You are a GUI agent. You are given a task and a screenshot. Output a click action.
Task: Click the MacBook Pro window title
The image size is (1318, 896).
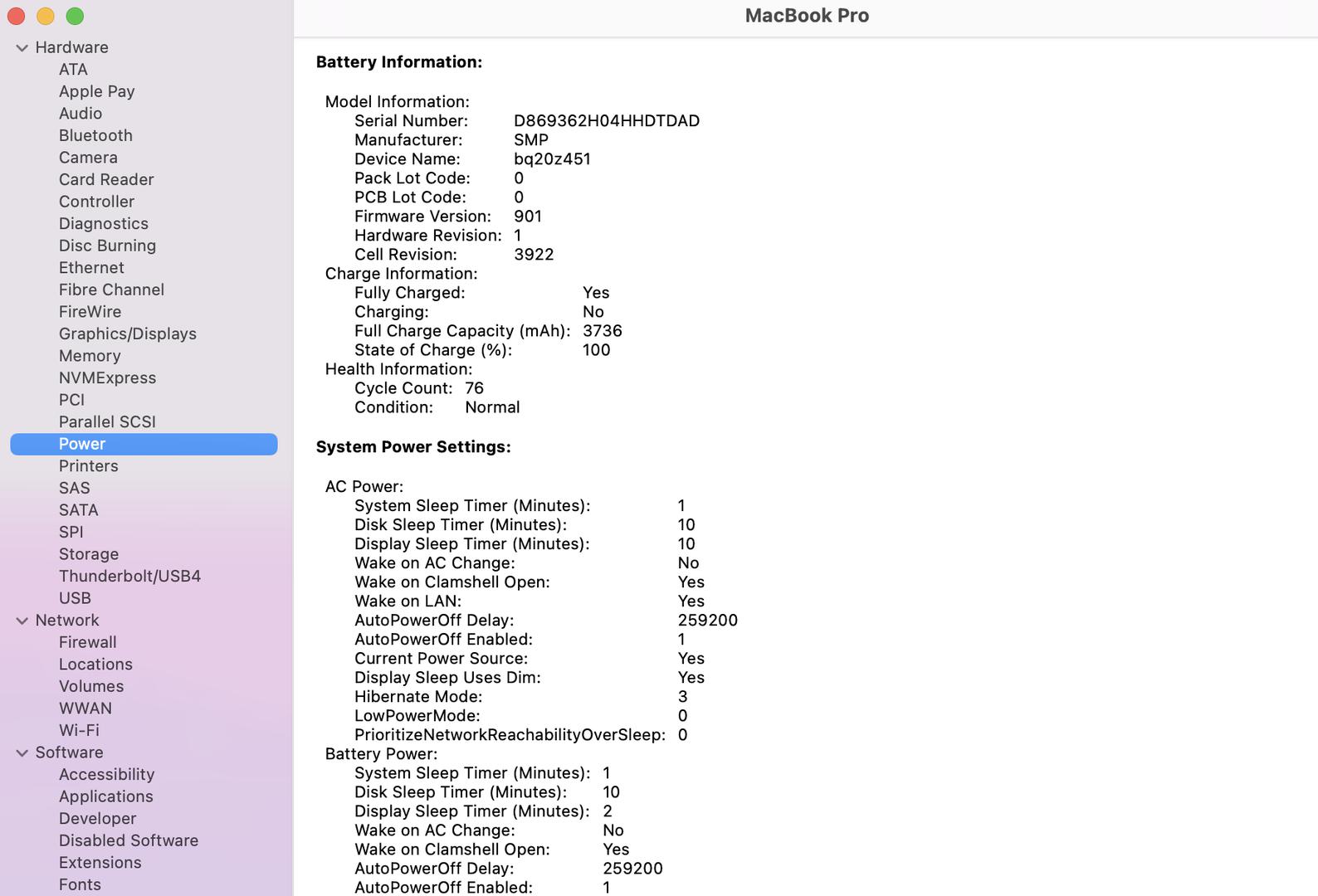click(x=807, y=16)
